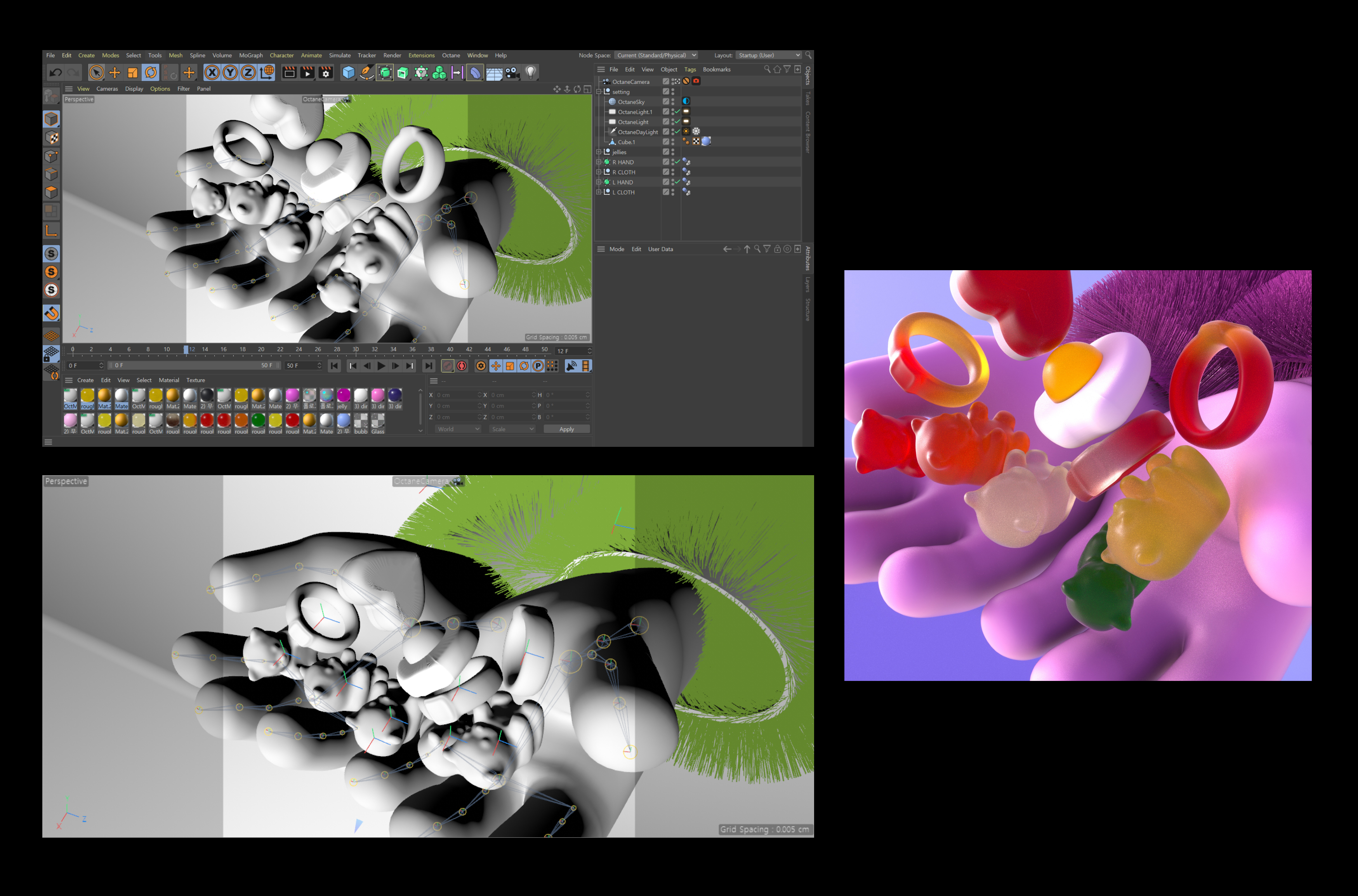Open the Simulate menu
1358x896 pixels.
tap(340, 56)
